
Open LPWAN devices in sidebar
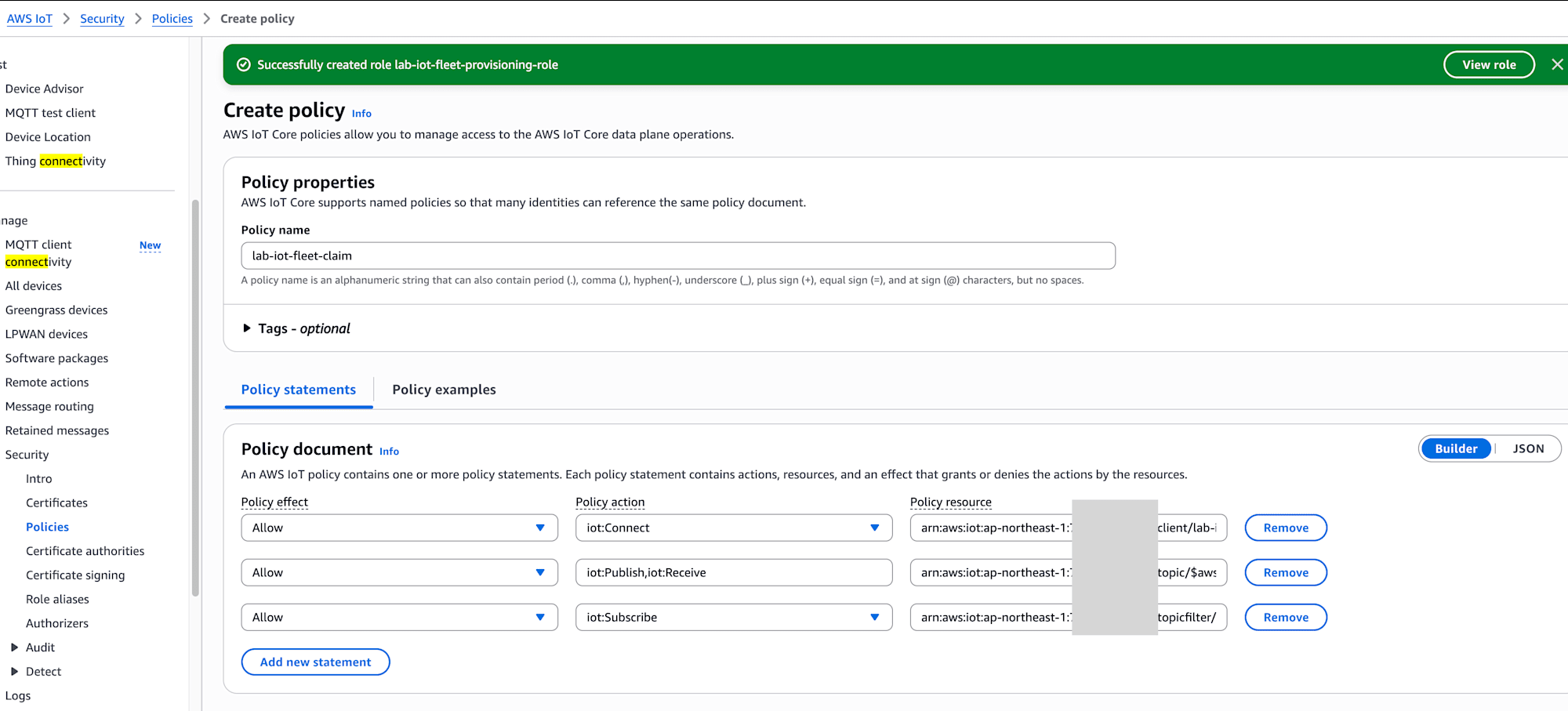point(46,334)
